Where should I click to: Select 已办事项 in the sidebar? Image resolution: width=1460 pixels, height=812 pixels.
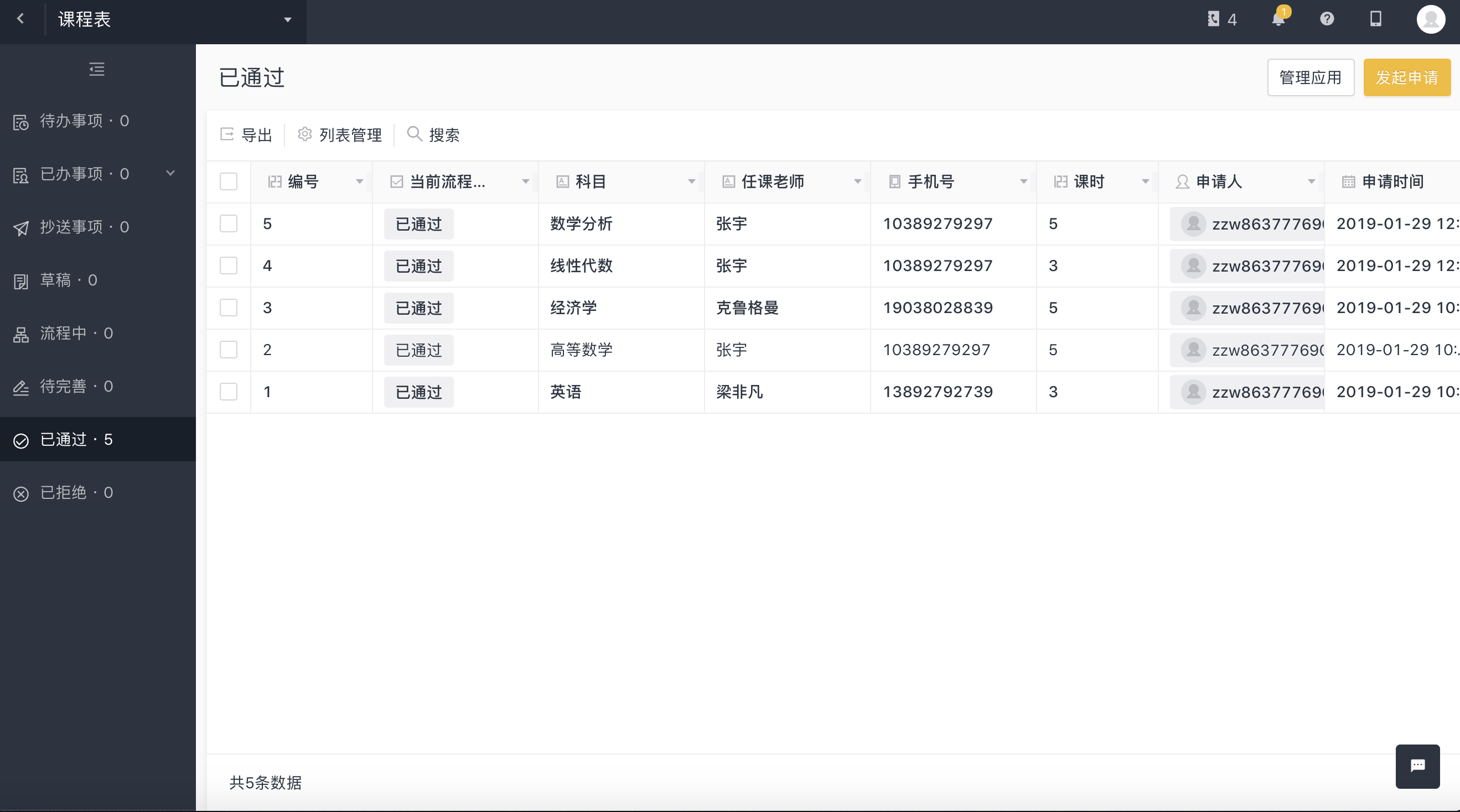(x=97, y=174)
